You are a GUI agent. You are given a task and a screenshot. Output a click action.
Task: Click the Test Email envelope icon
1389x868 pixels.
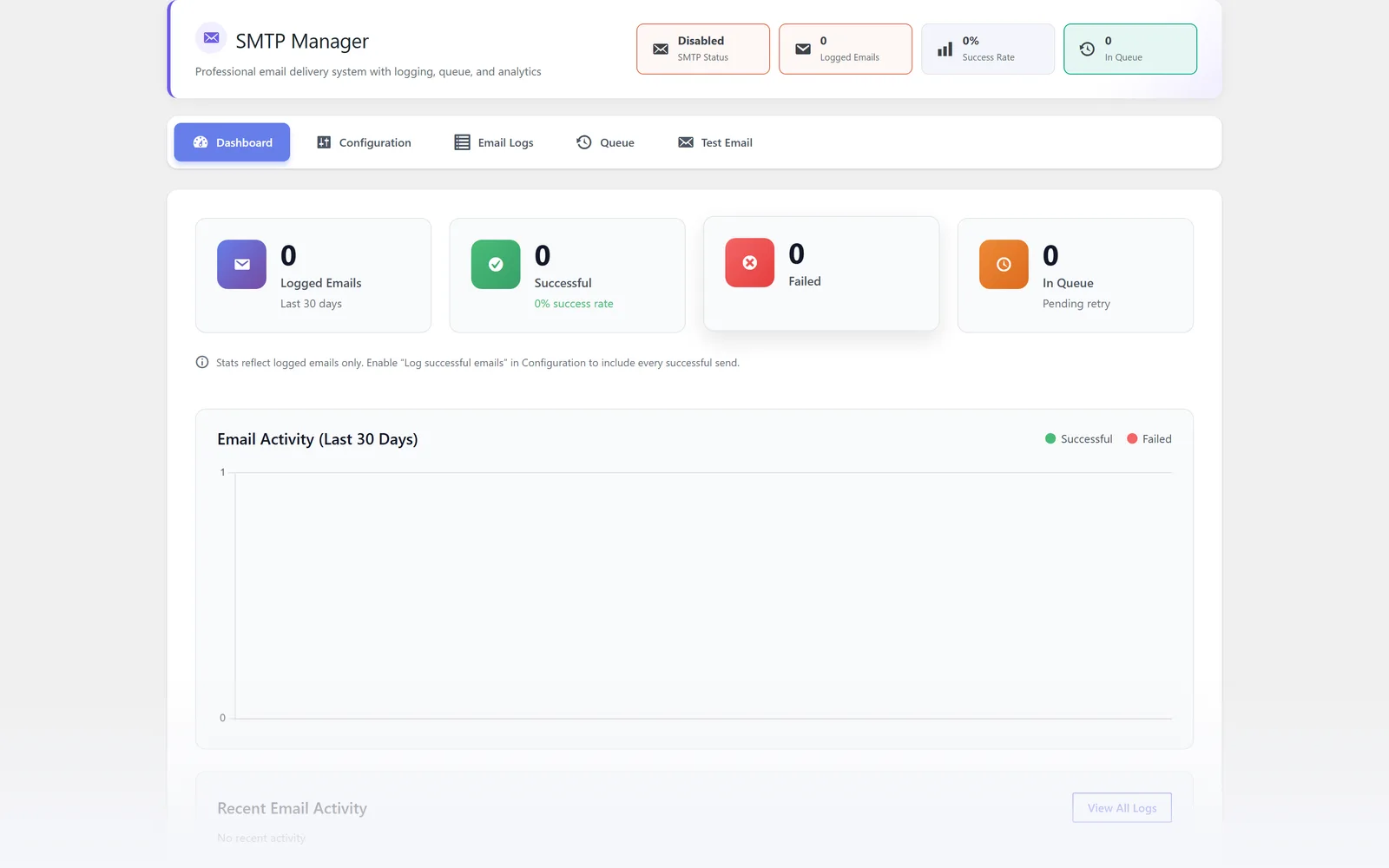(x=686, y=142)
